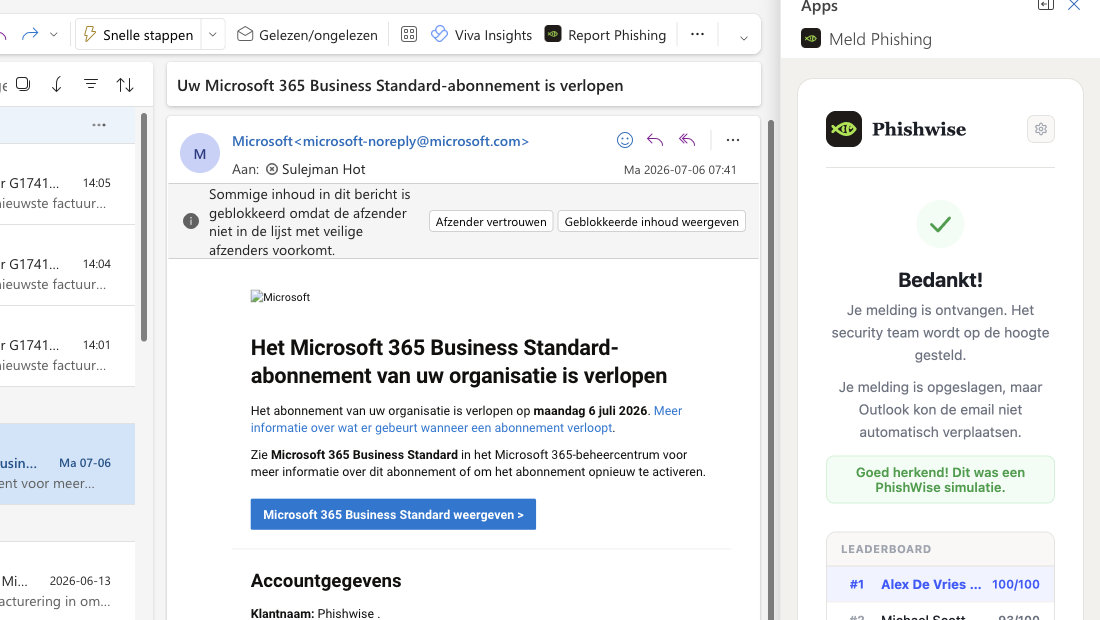Expand the ribbon with the chevron at toolbar end
This screenshot has width=1100, height=620.
(744, 38)
